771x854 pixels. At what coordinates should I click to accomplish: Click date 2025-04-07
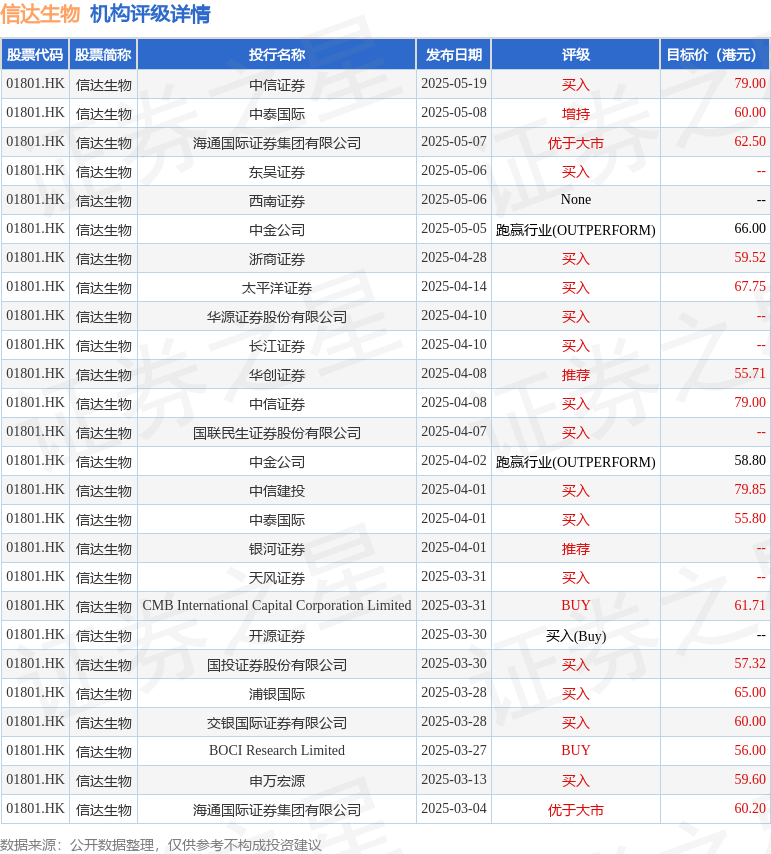[454, 432]
